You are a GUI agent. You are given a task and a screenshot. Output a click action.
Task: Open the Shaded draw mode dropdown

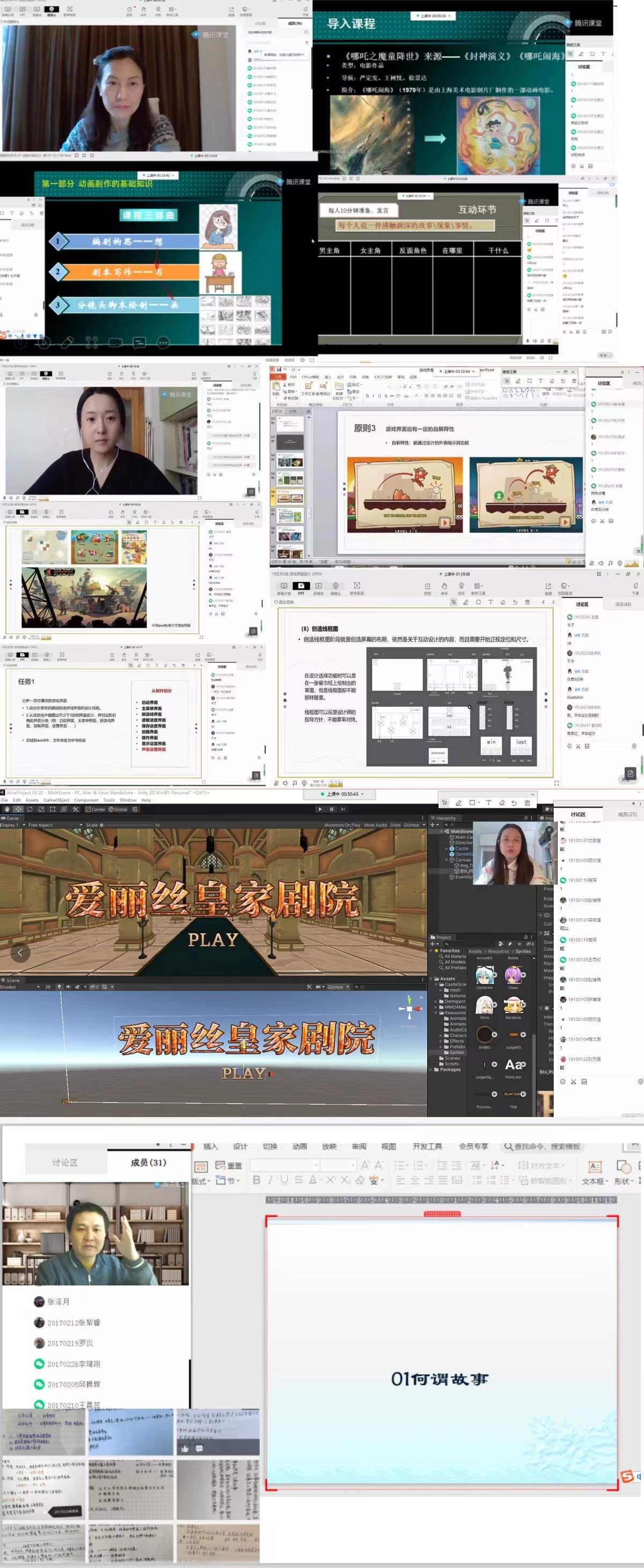pos(19,987)
